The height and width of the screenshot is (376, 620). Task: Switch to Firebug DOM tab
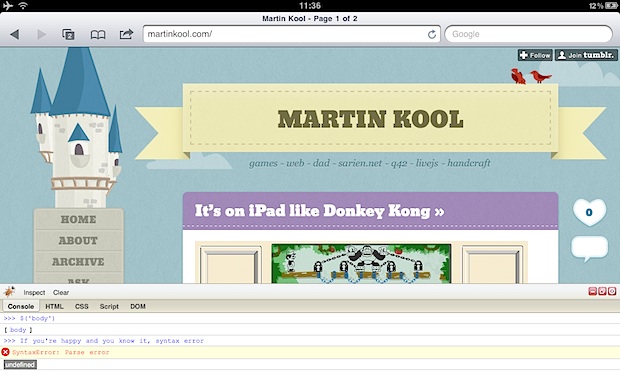coord(138,306)
